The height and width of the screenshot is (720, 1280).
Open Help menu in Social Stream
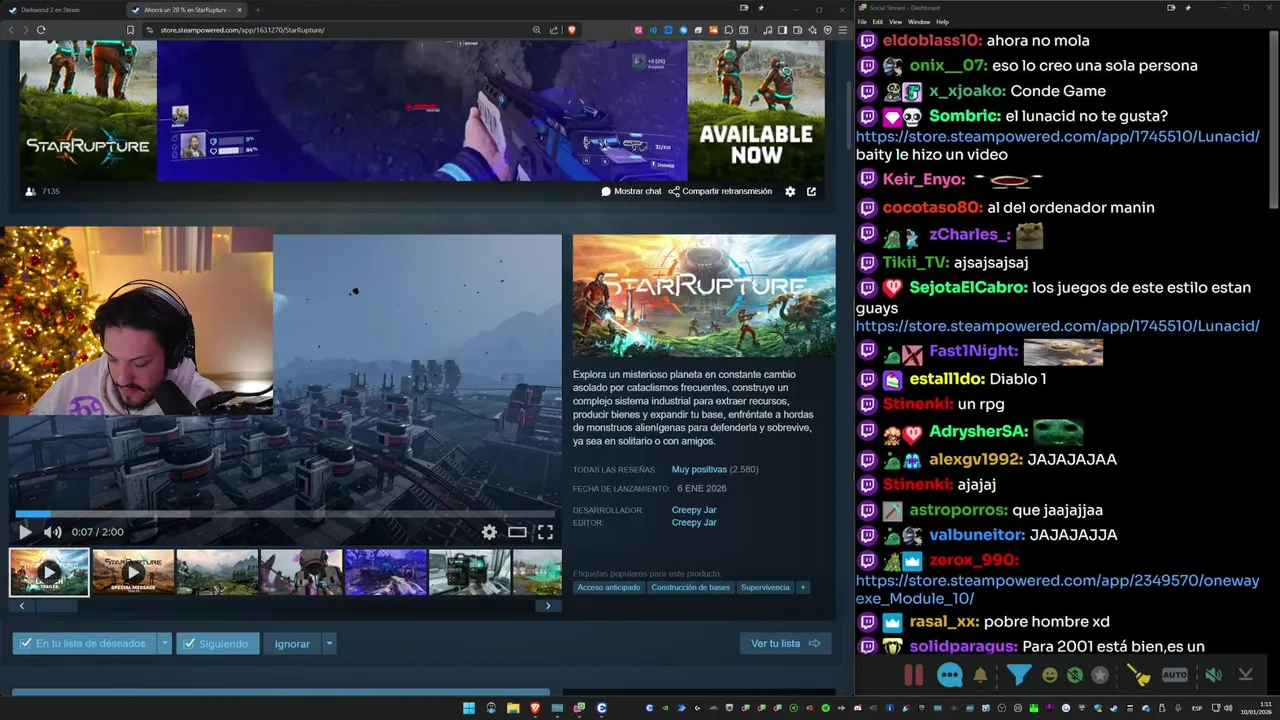(942, 21)
